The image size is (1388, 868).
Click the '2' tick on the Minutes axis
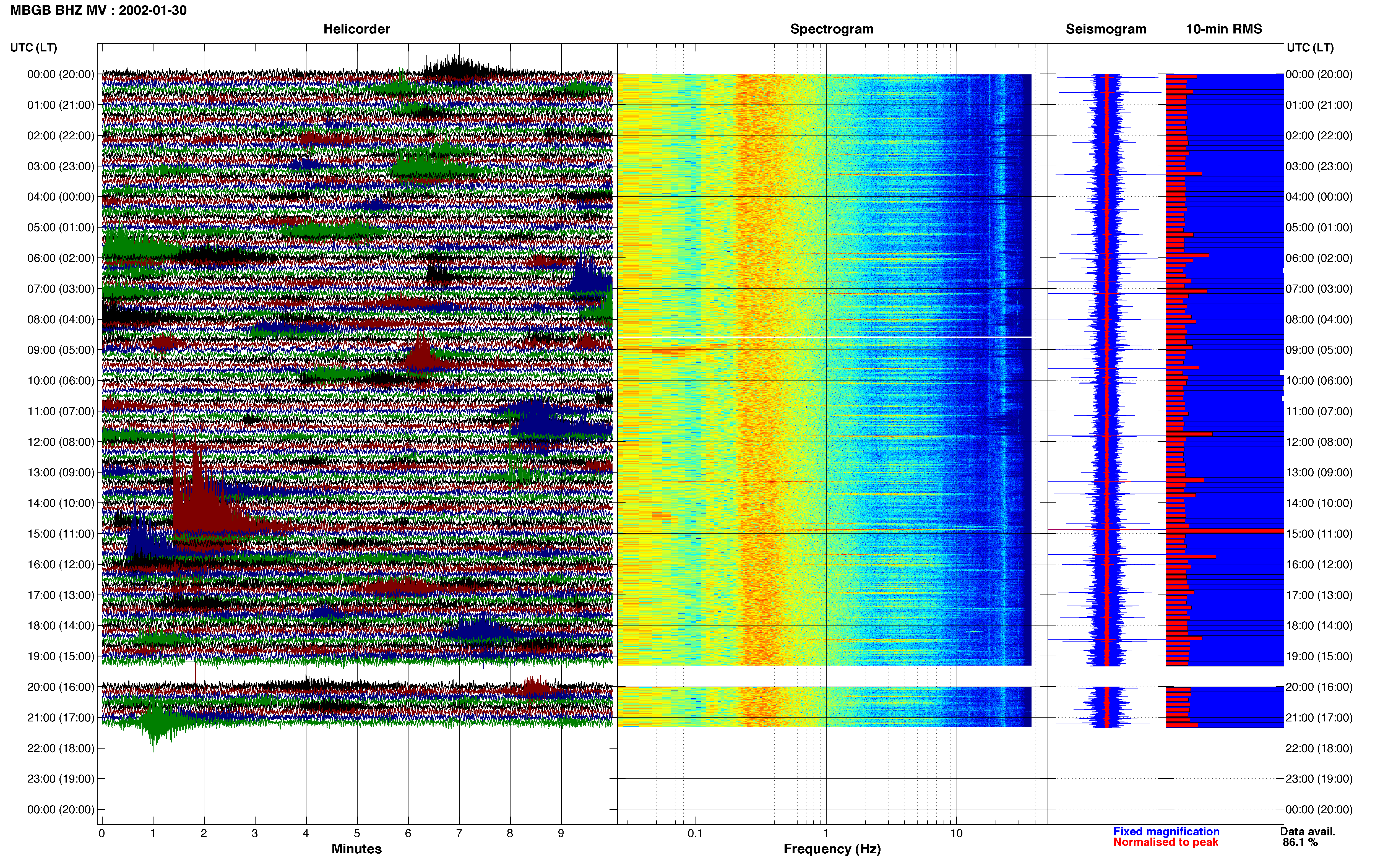pyautogui.click(x=204, y=833)
